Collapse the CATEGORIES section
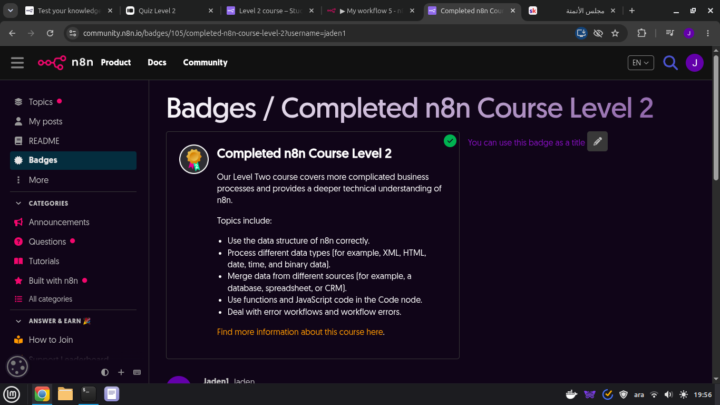720x405 pixels. coord(18,203)
